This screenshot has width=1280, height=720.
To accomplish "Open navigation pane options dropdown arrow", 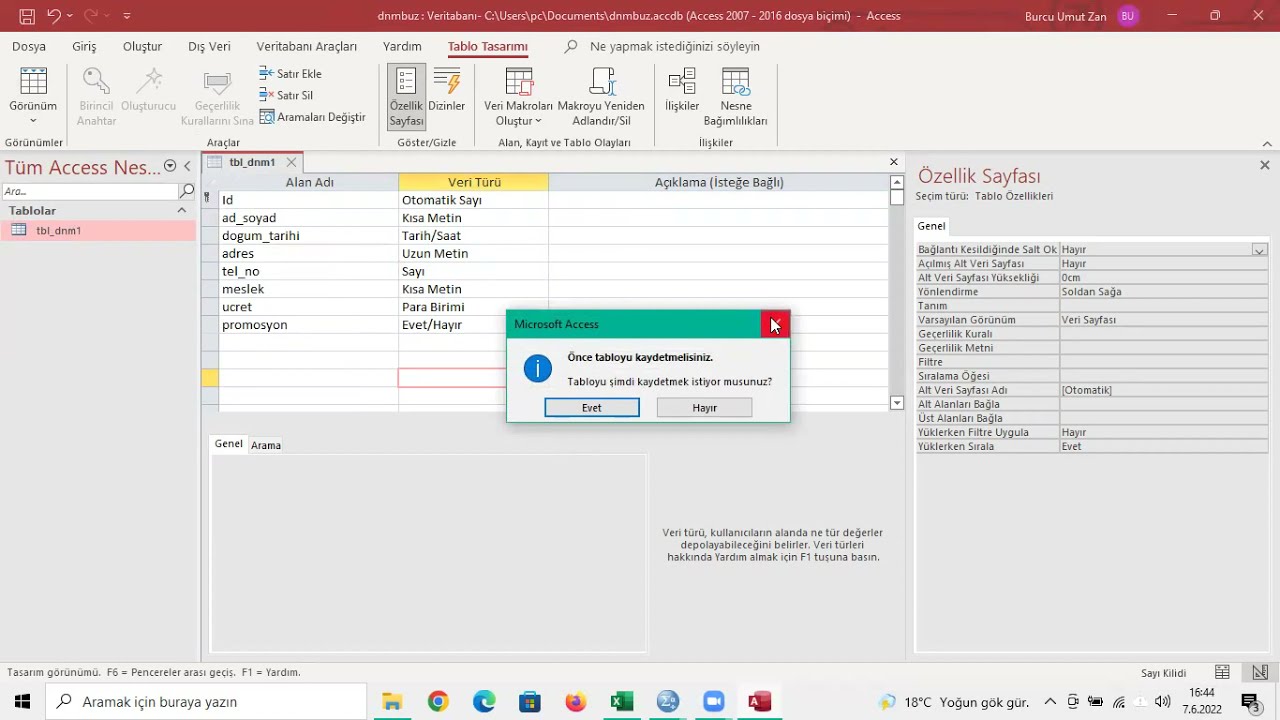I will [x=170, y=167].
